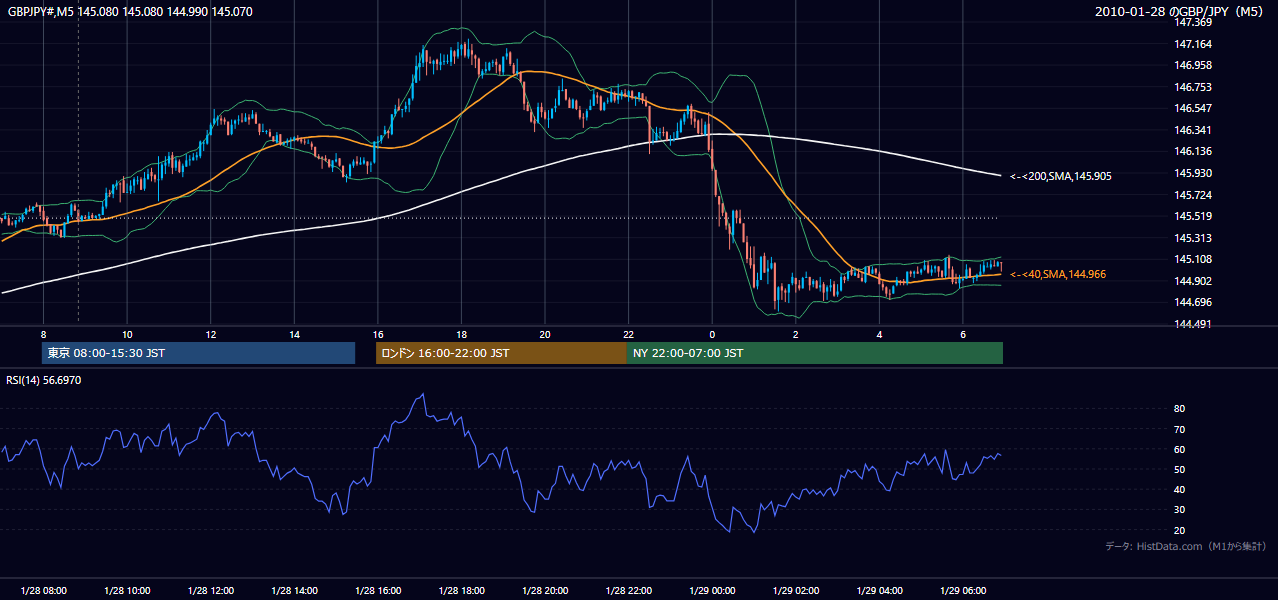
Task: Click the 1/29 00:00 timestamp label
Action: click(x=712, y=590)
